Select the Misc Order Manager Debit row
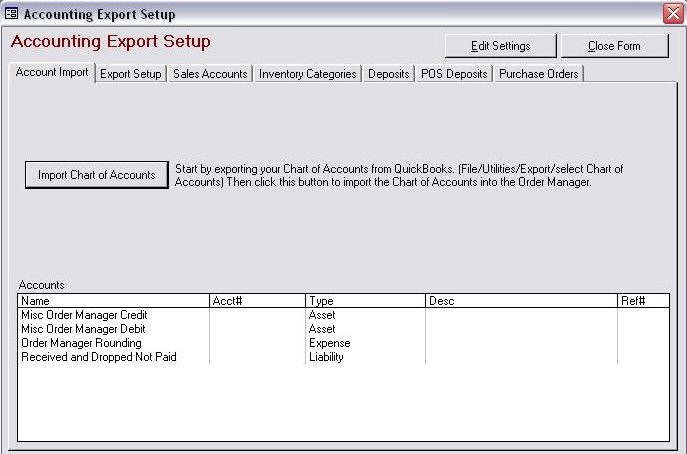 coord(344,329)
